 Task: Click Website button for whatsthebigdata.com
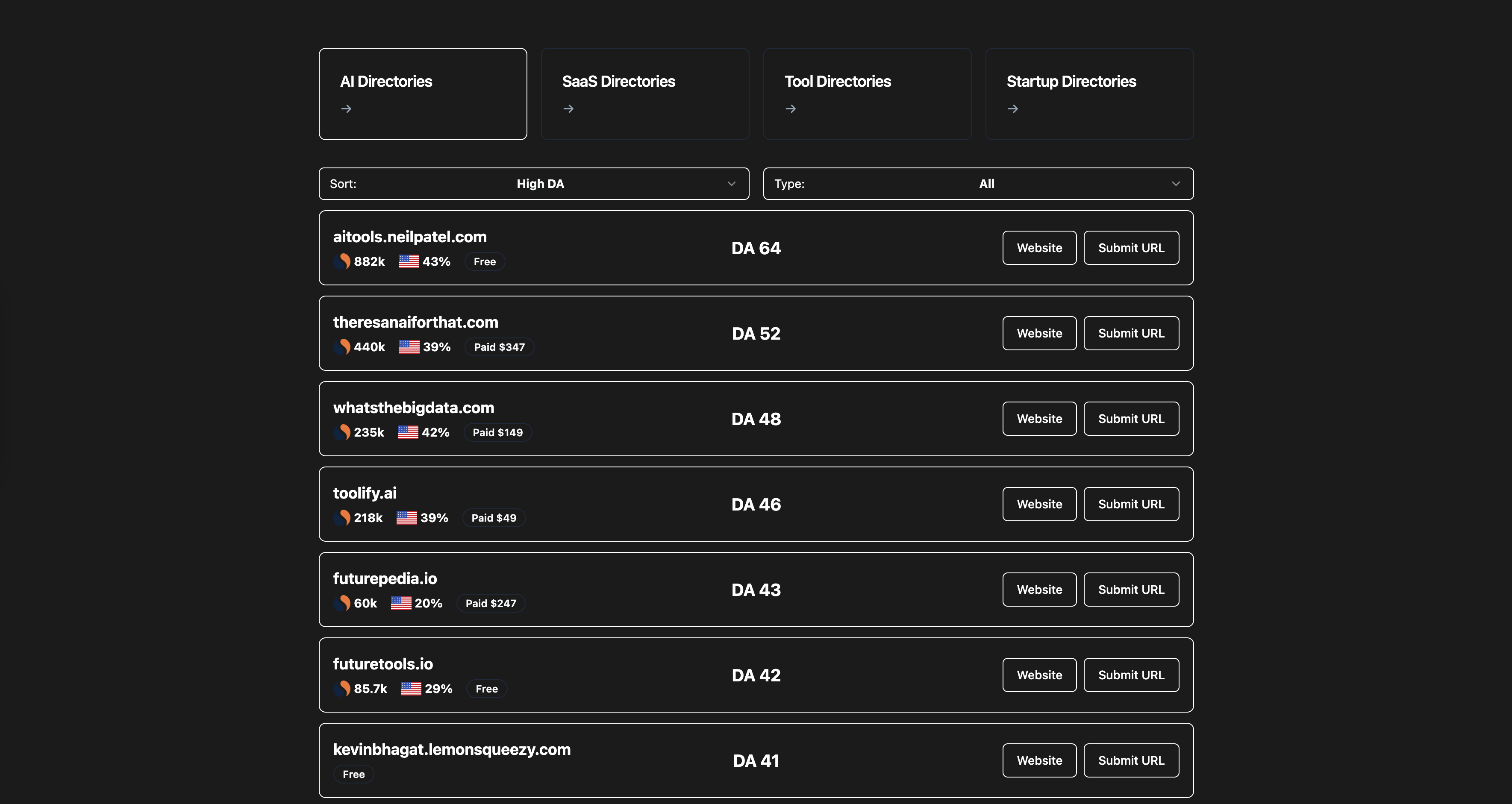tap(1039, 418)
